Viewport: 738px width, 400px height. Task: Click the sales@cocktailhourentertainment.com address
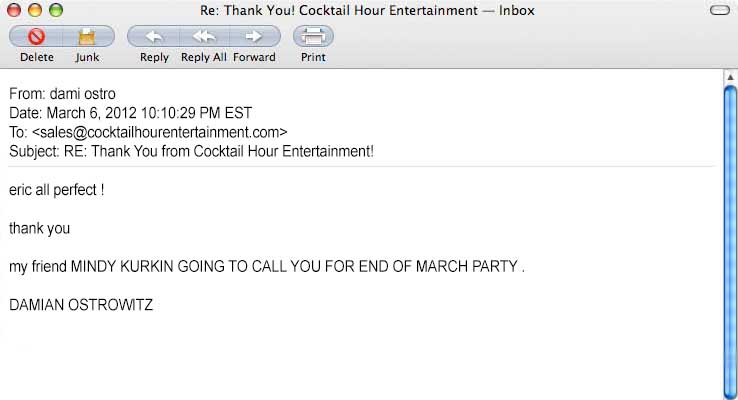160,131
